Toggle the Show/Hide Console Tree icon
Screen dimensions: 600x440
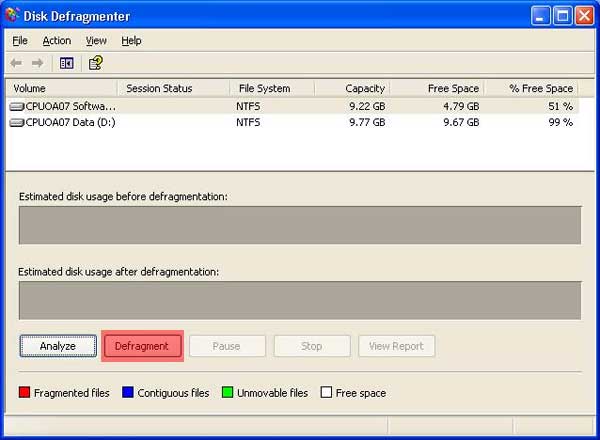click(67, 63)
